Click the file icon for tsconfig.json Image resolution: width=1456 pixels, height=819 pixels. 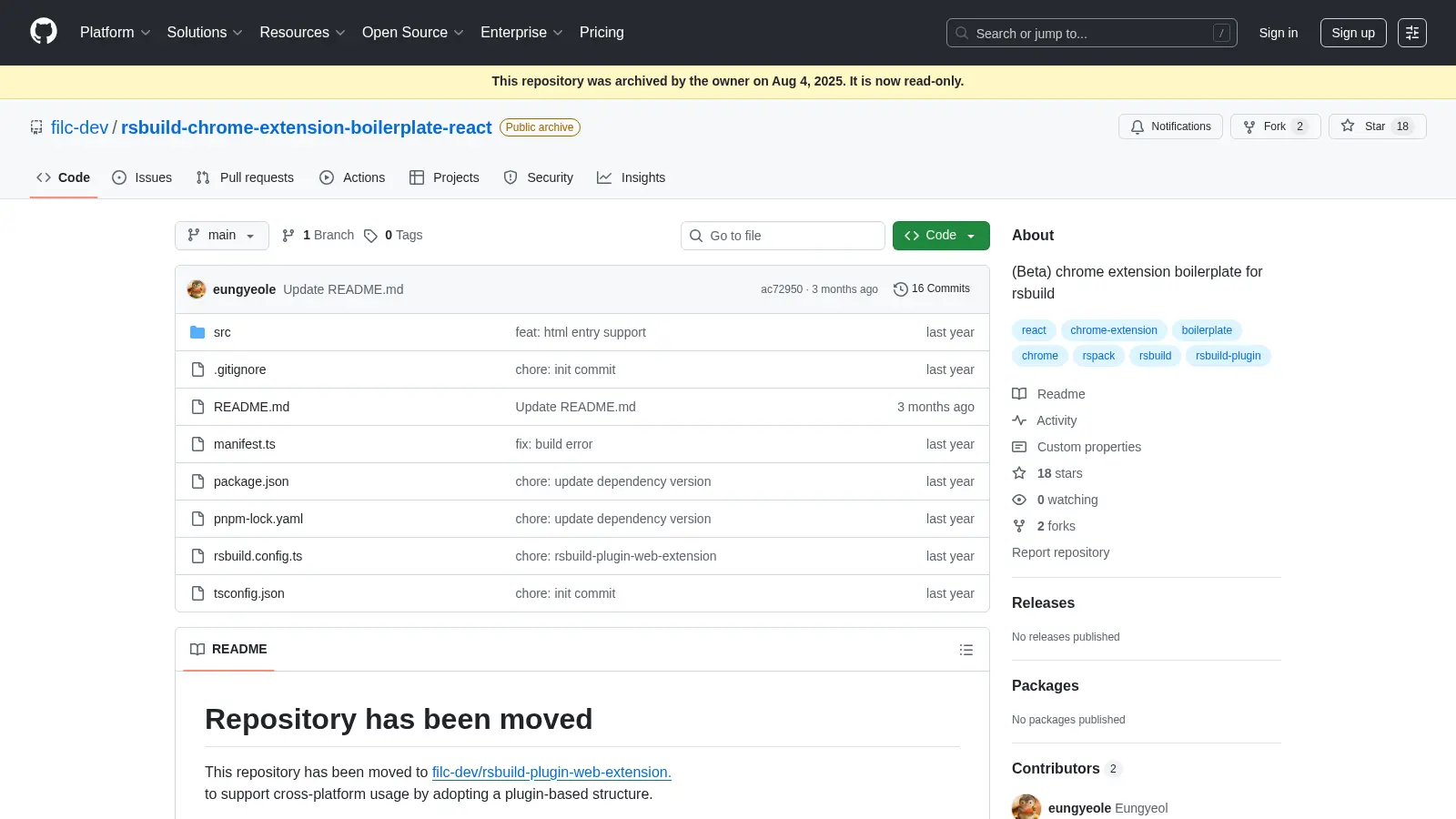pyautogui.click(x=197, y=593)
